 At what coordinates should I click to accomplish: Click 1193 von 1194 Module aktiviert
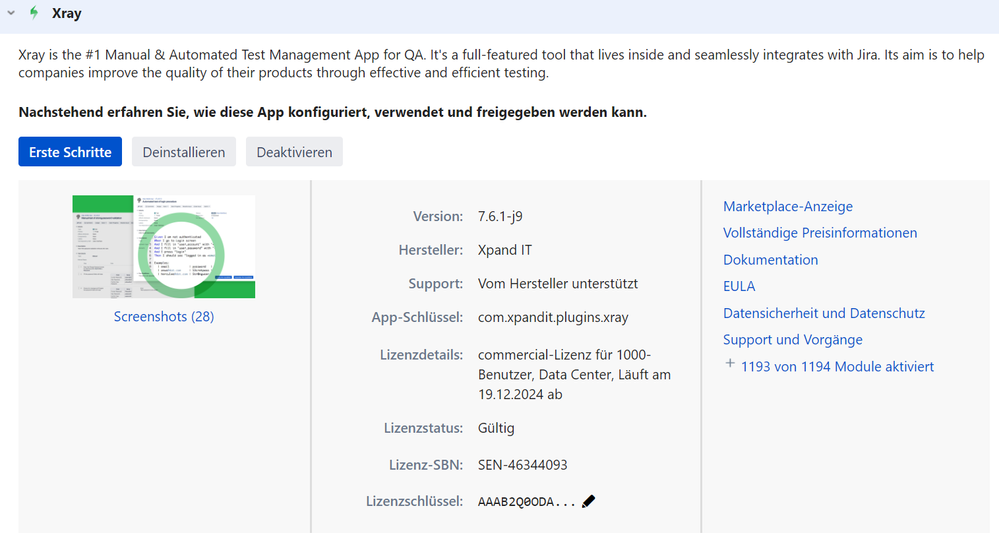[x=837, y=367]
